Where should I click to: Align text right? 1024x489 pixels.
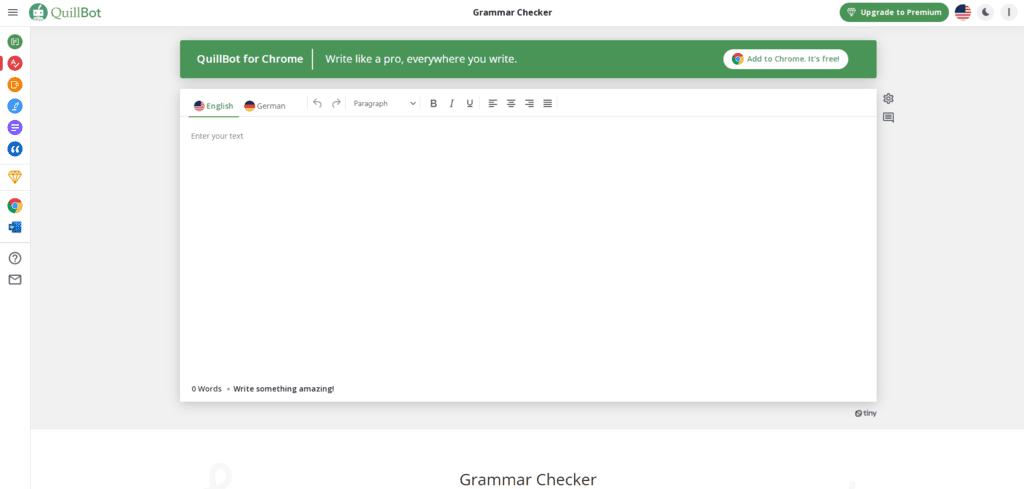click(530, 103)
